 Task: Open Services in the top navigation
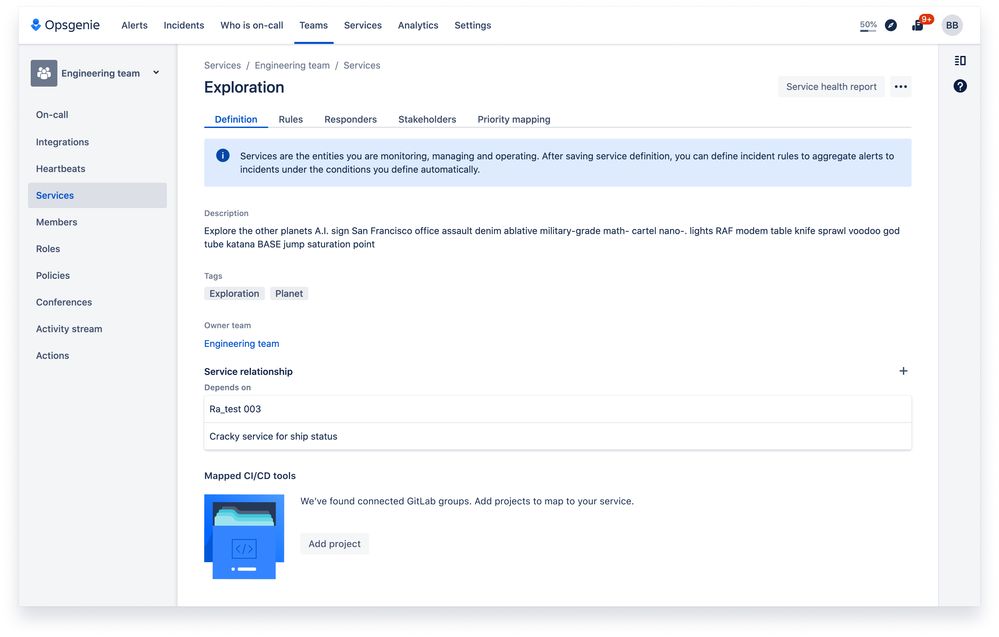[x=363, y=25]
